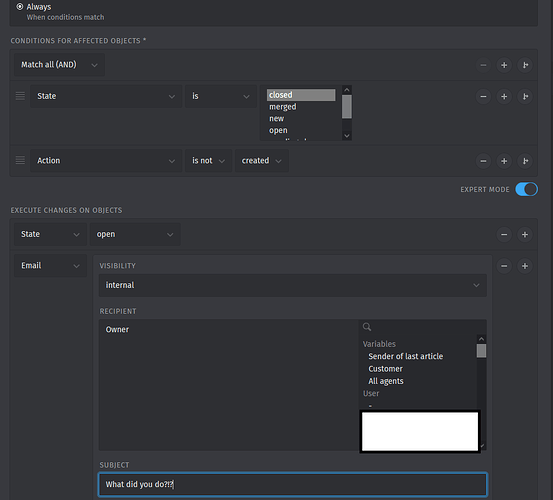
Task: Expand the Visibility internal dropdown
Action: click(293, 285)
